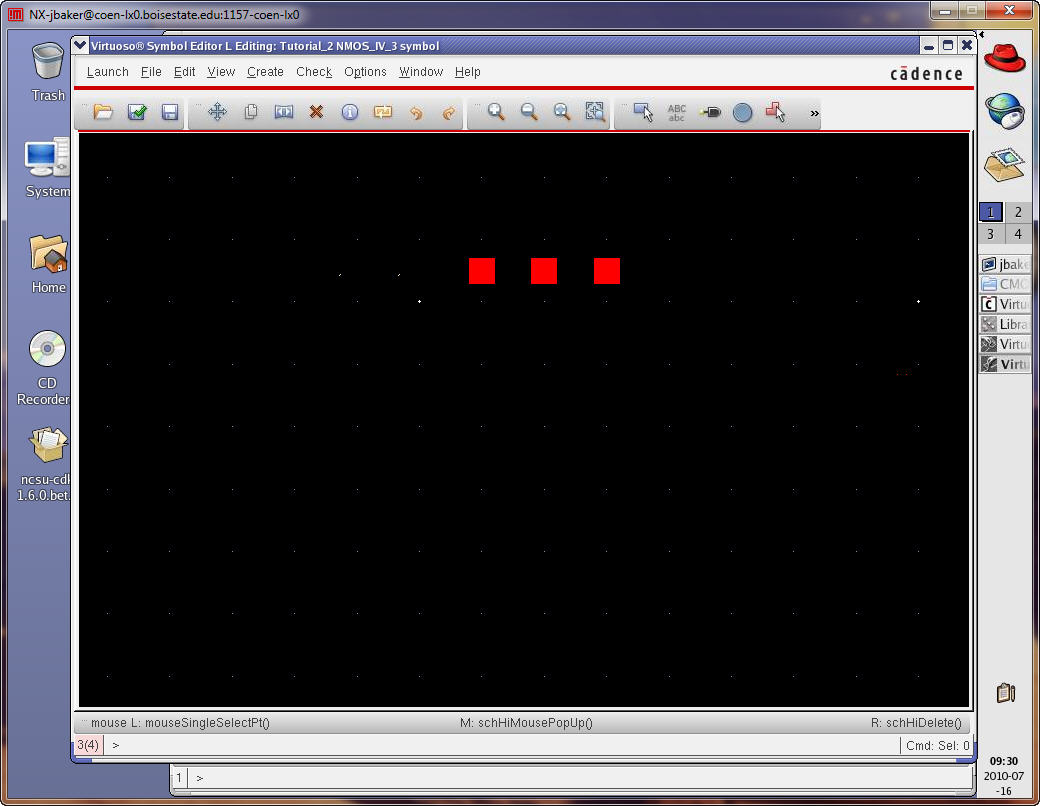Open Virtuoso window menu arrow in title bar
The height and width of the screenshot is (806, 1040).
(80, 45)
